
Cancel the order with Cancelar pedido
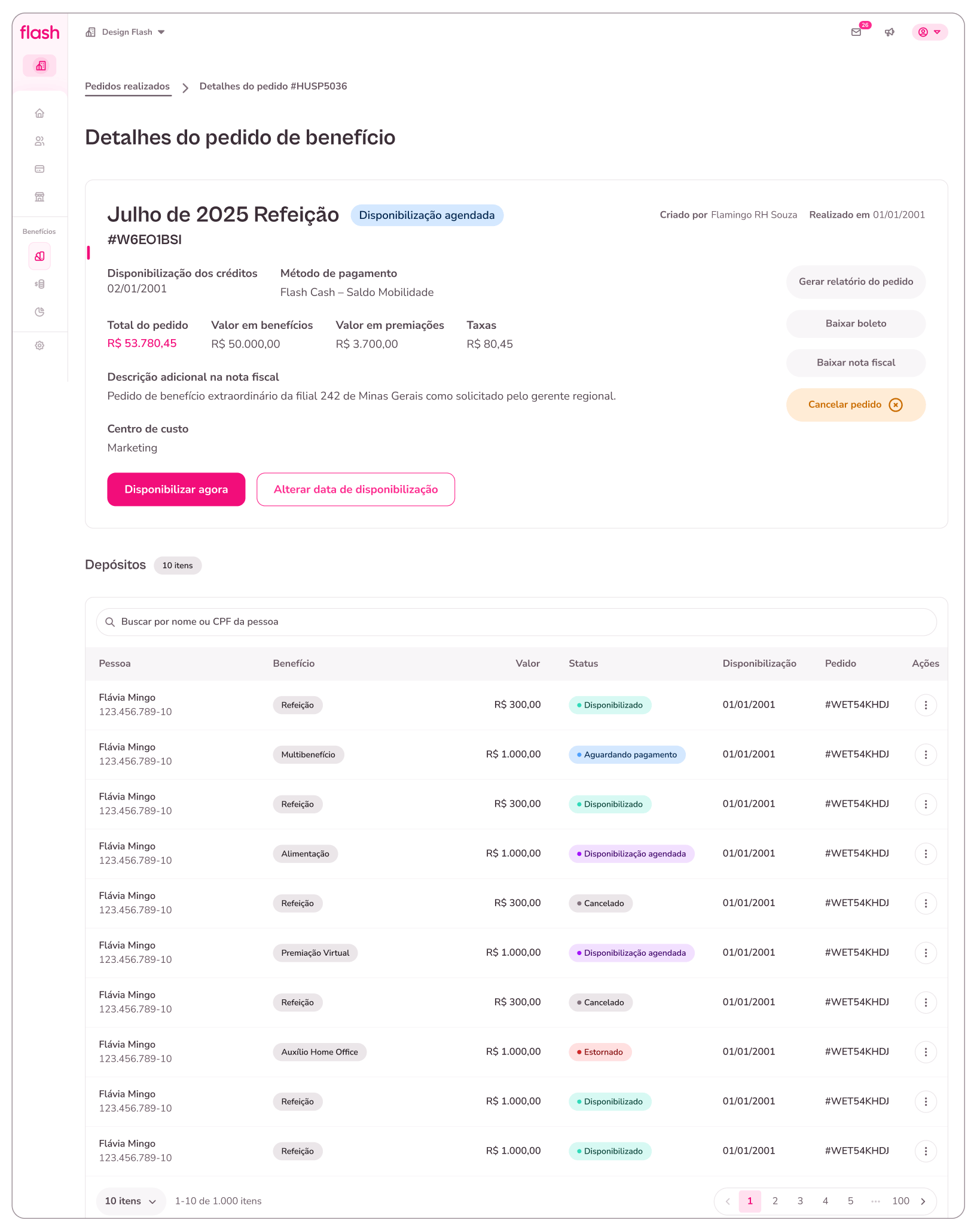tap(856, 405)
